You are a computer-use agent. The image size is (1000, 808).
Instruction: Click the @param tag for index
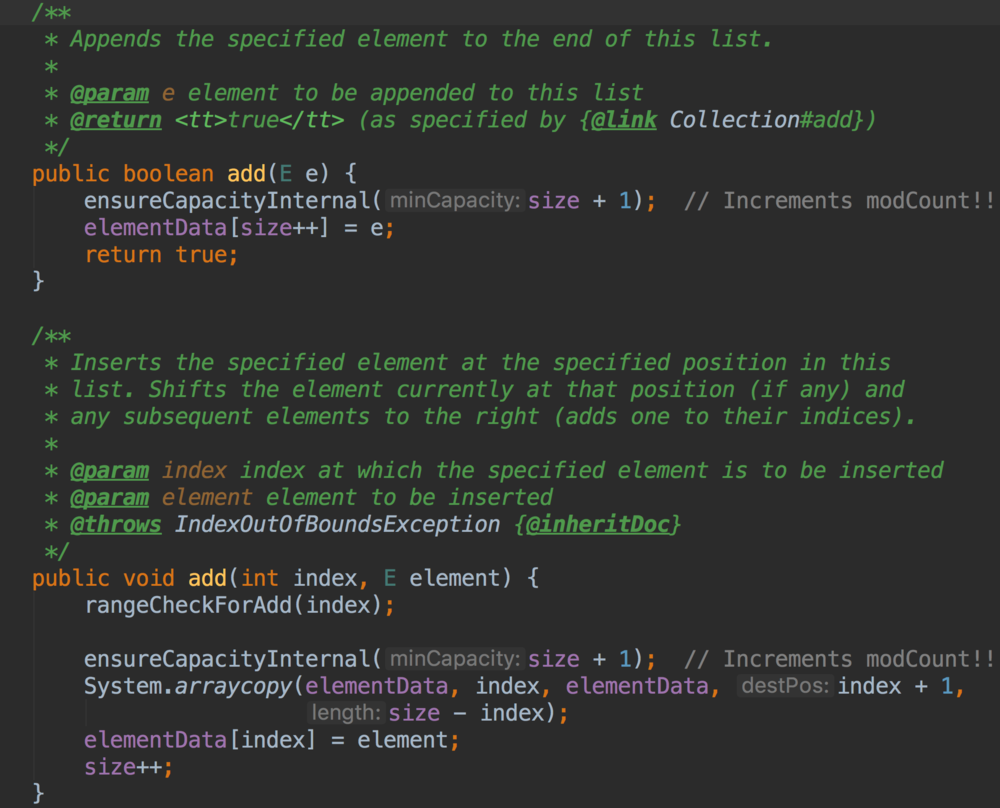click(109, 470)
